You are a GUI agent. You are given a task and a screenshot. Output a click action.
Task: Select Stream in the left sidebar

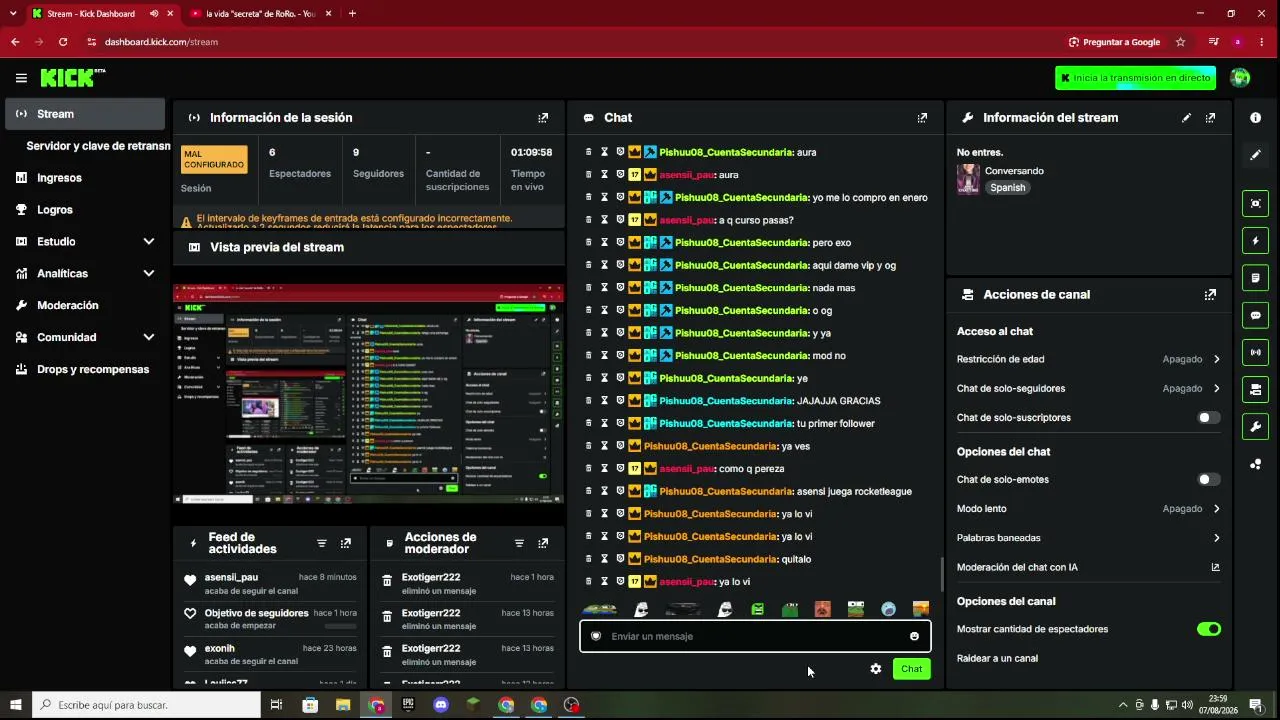point(85,114)
